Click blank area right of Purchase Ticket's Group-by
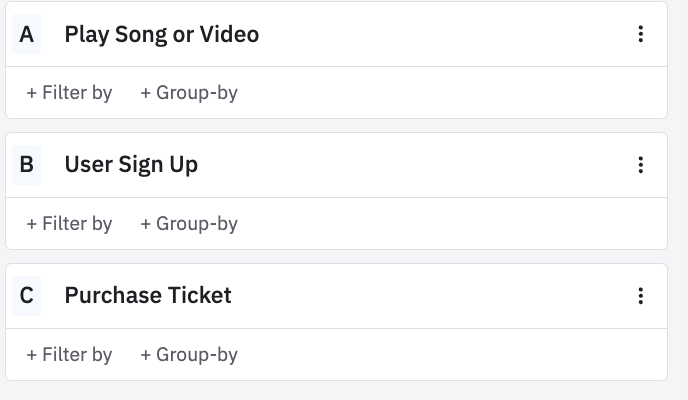Viewport: 688px width, 400px height. pos(450,355)
